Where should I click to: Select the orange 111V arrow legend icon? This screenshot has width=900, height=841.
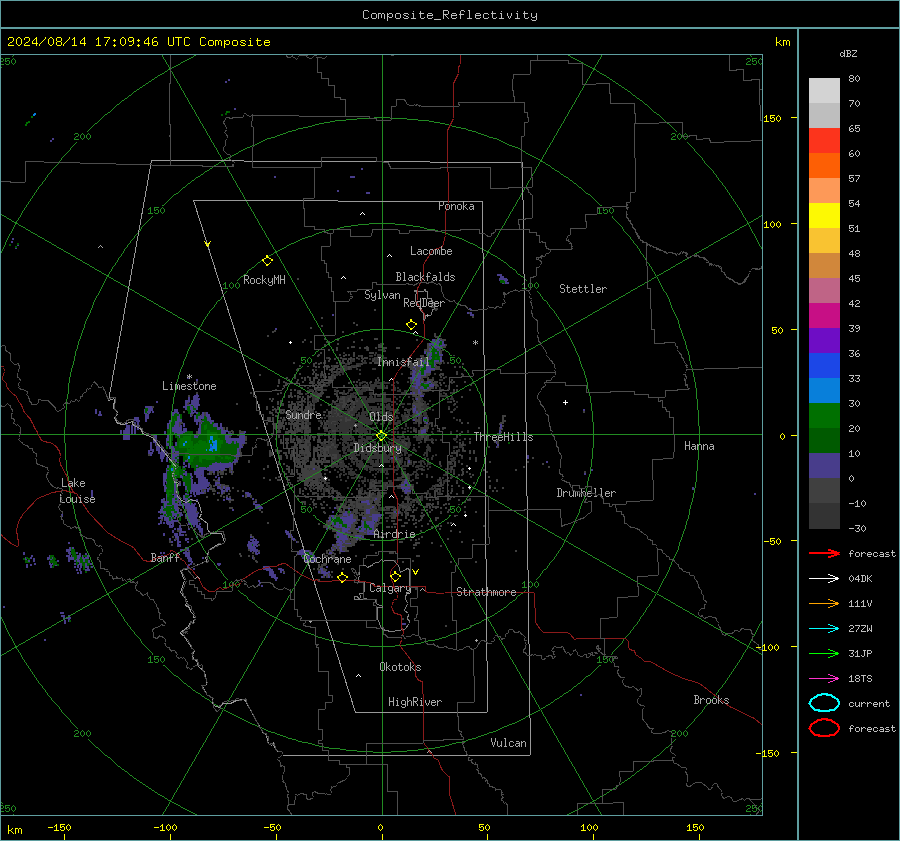point(824,603)
